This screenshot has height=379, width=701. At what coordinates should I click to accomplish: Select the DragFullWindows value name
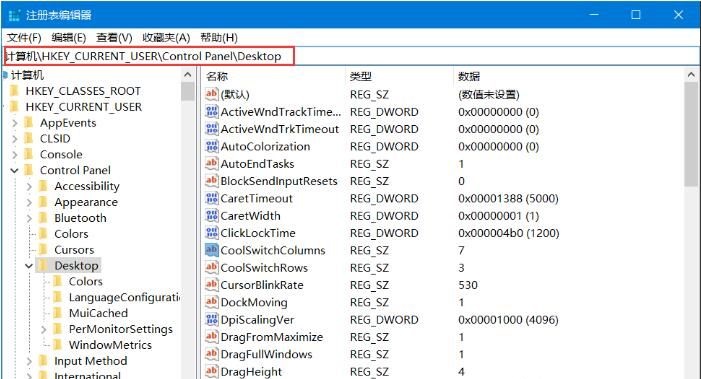266,354
